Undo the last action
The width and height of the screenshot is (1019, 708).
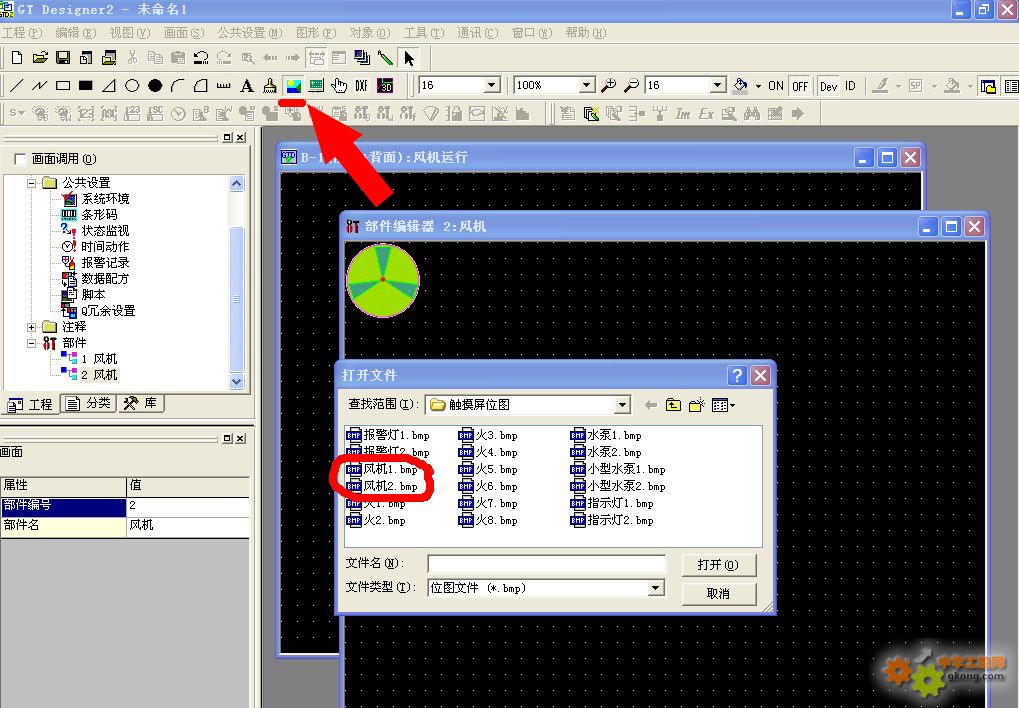click(201, 58)
